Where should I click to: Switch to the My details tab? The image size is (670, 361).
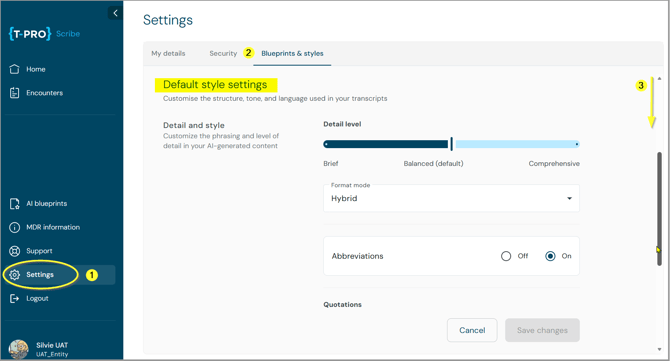pyautogui.click(x=168, y=53)
